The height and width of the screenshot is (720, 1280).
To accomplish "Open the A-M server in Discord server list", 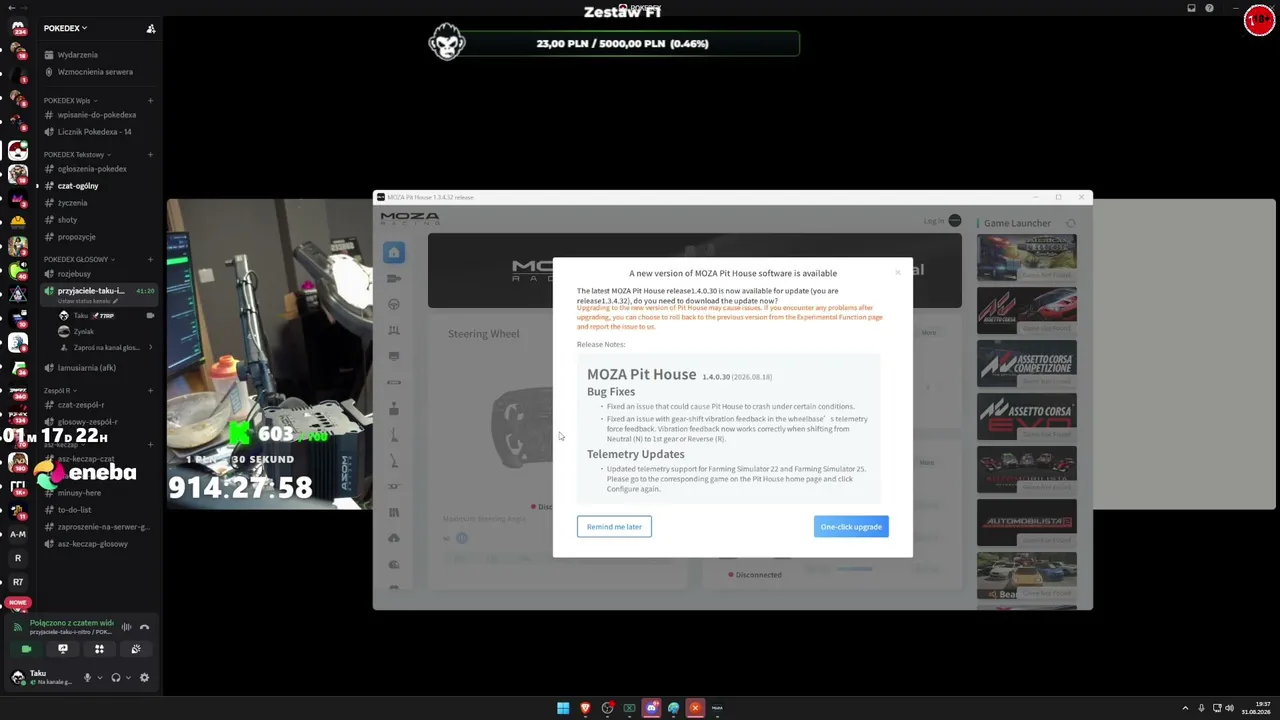I will [x=18, y=534].
